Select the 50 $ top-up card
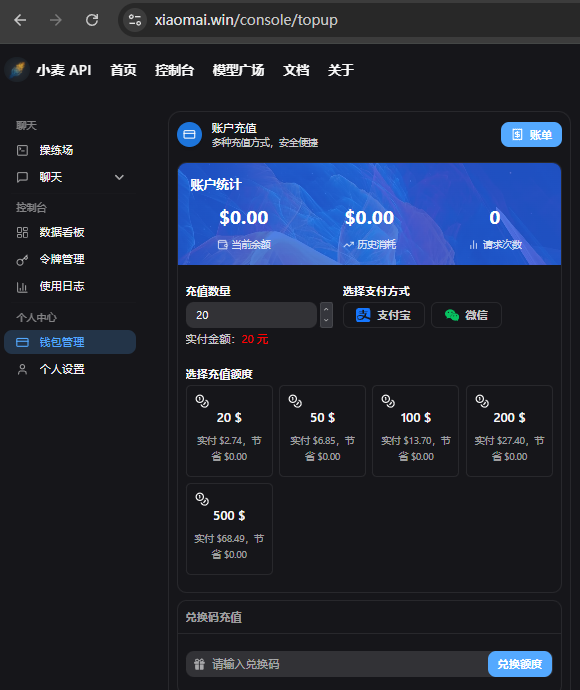Image resolution: width=580 pixels, height=690 pixels. click(x=323, y=431)
